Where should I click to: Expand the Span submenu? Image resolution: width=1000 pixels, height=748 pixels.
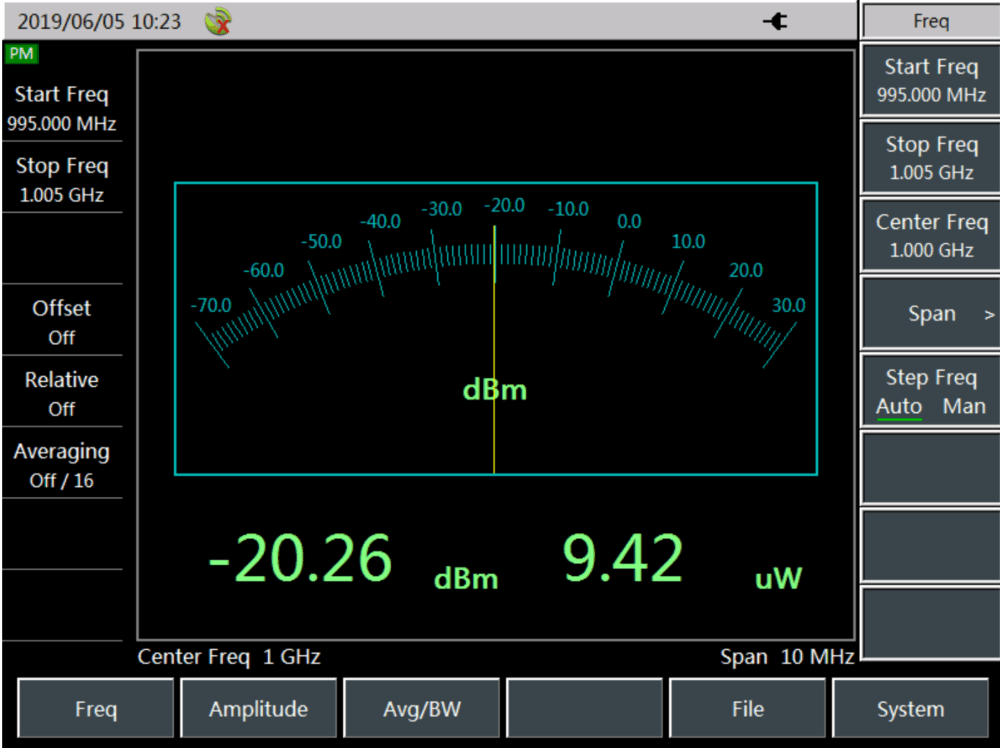[930, 314]
